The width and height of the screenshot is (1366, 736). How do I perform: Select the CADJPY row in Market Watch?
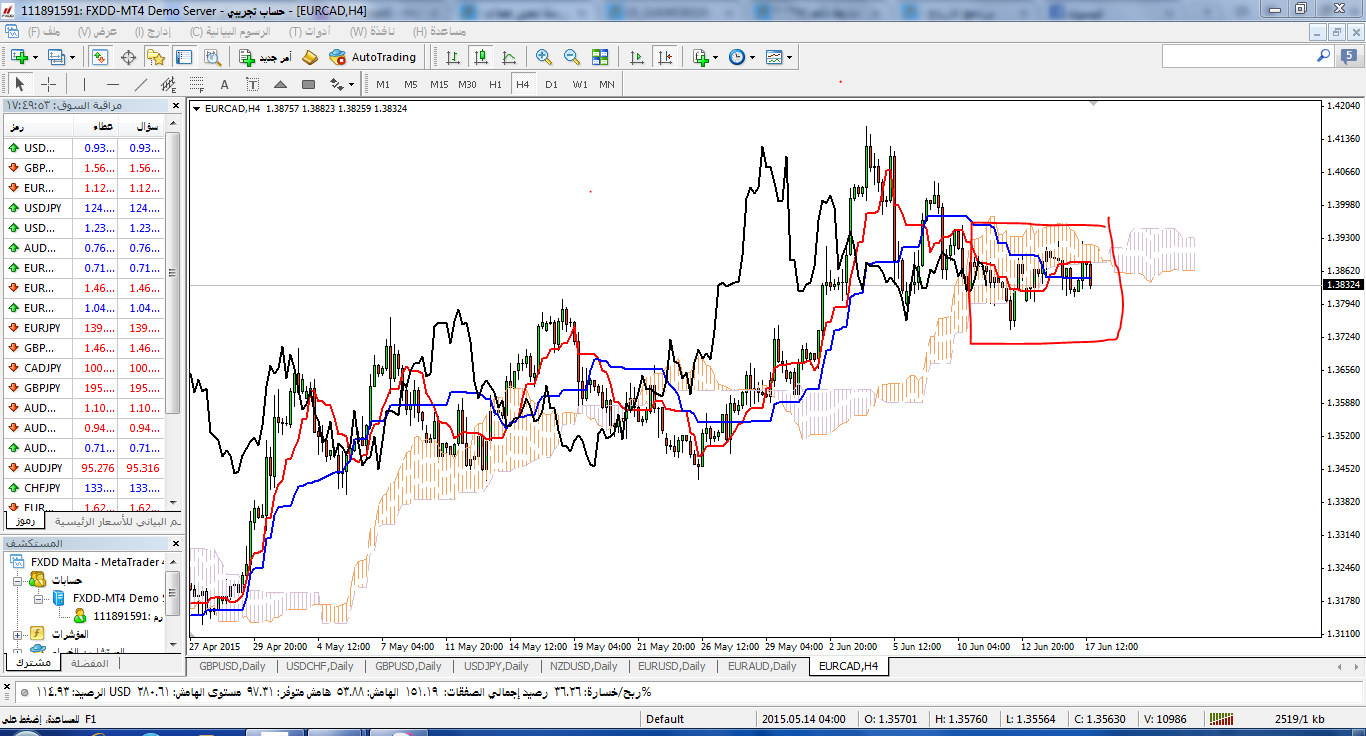[82, 368]
